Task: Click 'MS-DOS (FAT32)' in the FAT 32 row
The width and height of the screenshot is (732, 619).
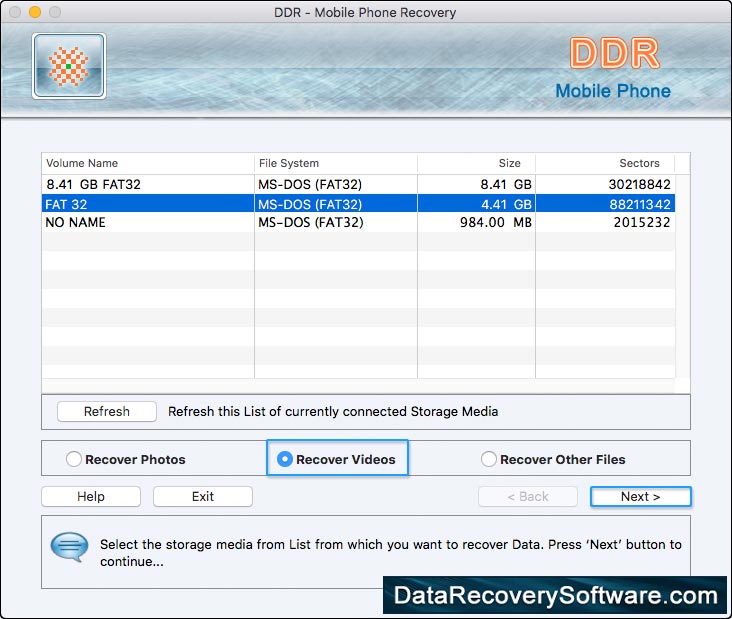Action: click(x=310, y=204)
